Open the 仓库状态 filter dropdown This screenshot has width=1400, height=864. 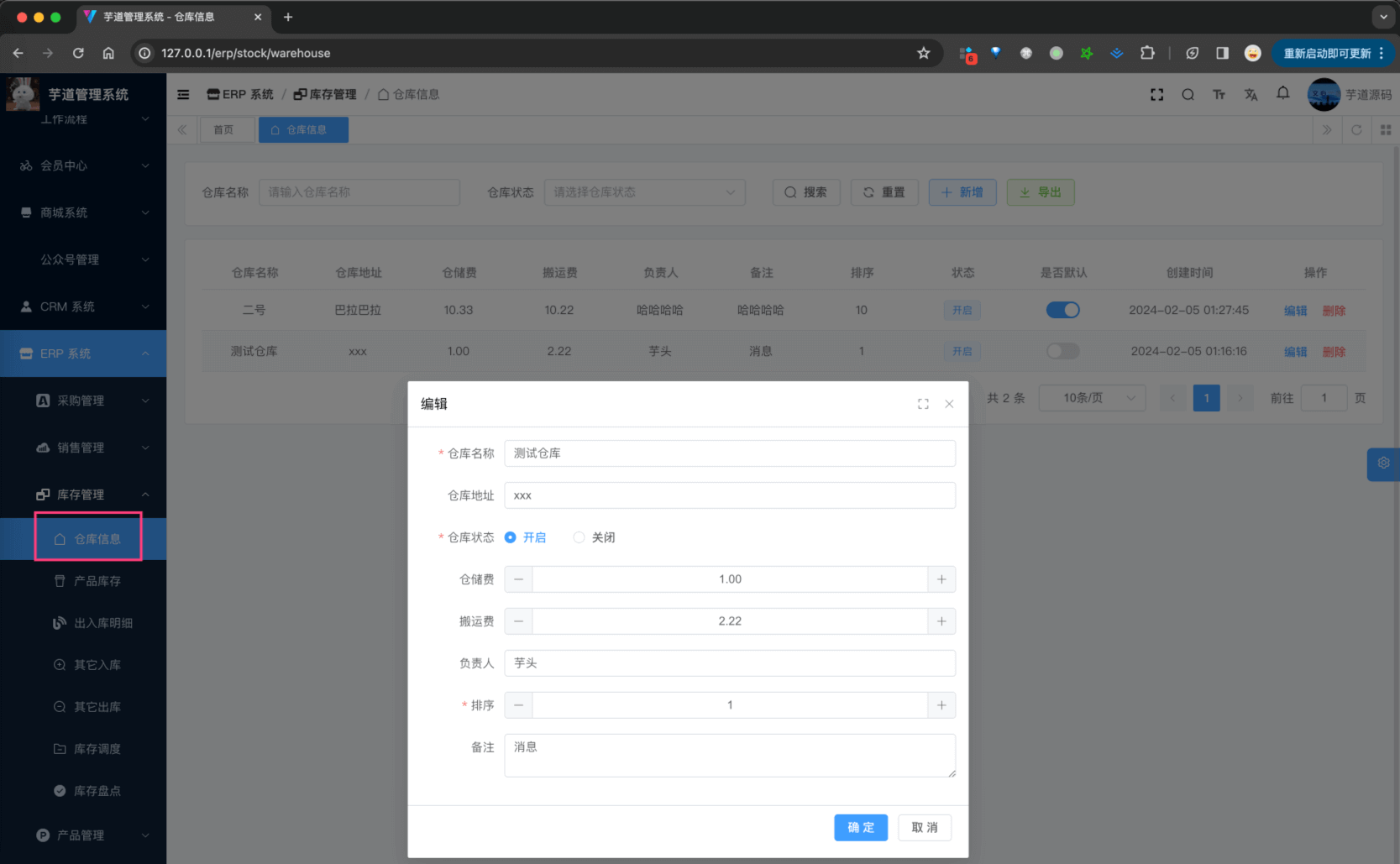point(644,192)
